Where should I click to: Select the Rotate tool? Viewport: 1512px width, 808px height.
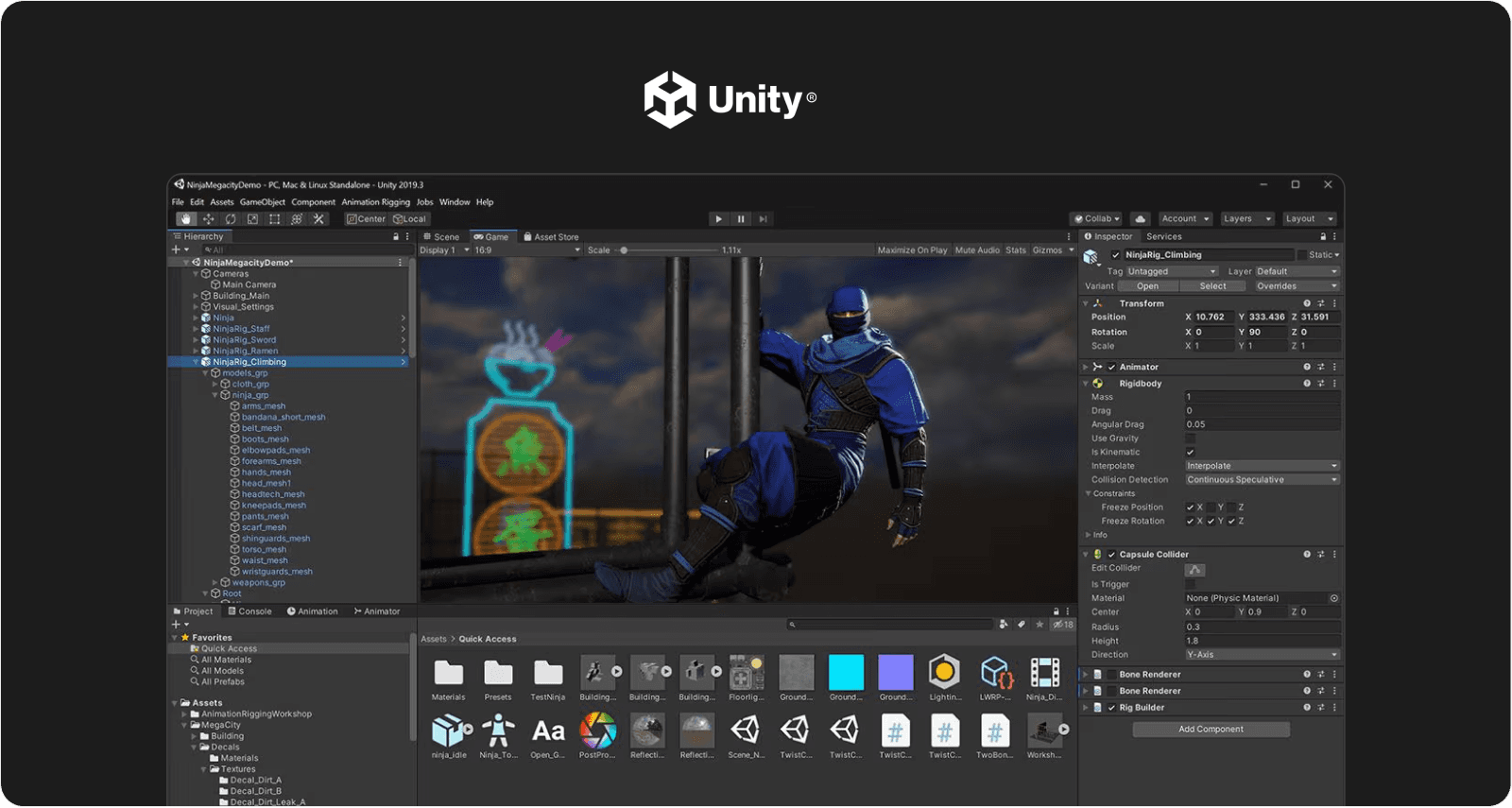[231, 219]
